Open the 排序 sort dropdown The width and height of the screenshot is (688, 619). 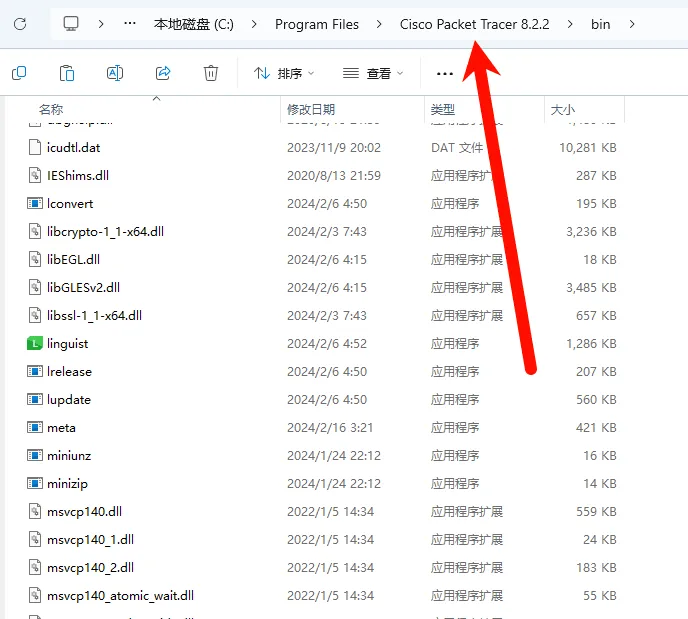pyautogui.click(x=284, y=73)
